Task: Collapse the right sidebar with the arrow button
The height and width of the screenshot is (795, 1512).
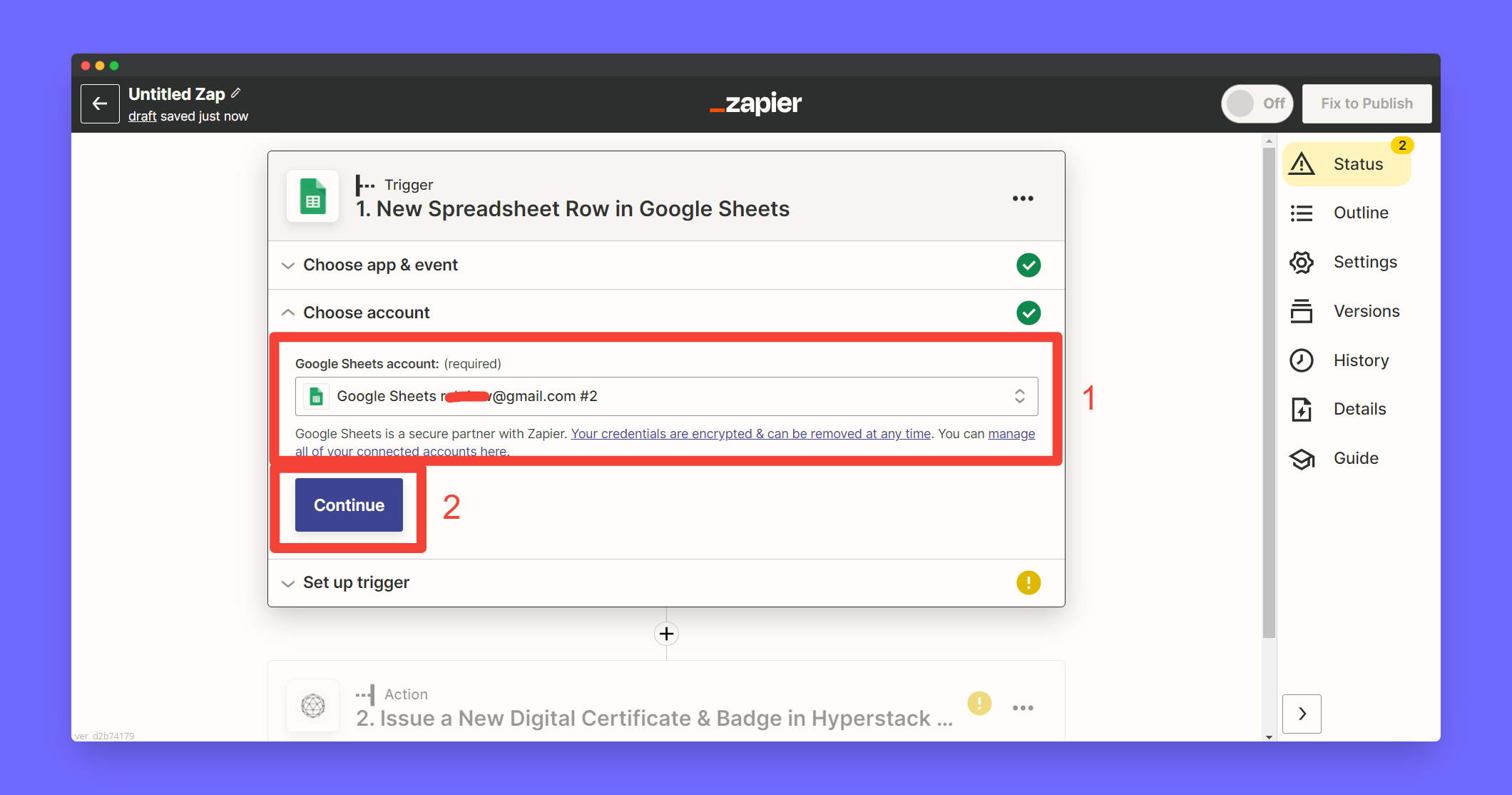Action: pos(1302,714)
